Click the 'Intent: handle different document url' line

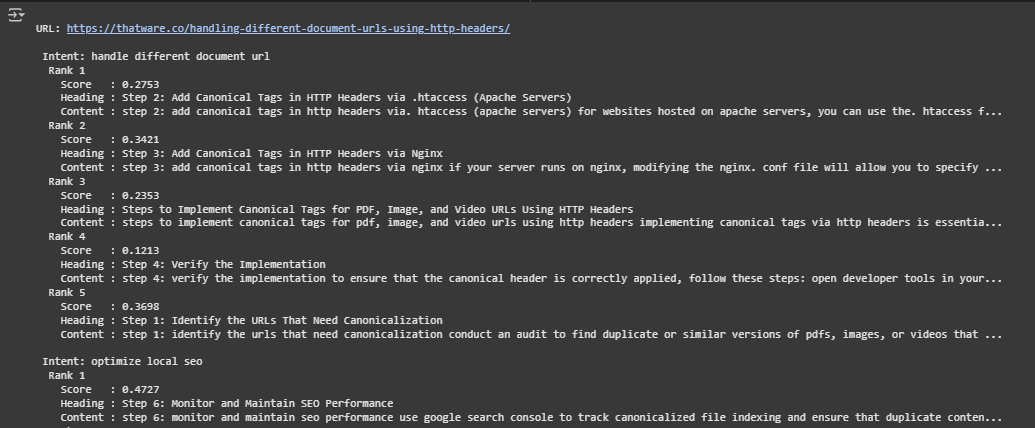[156, 56]
